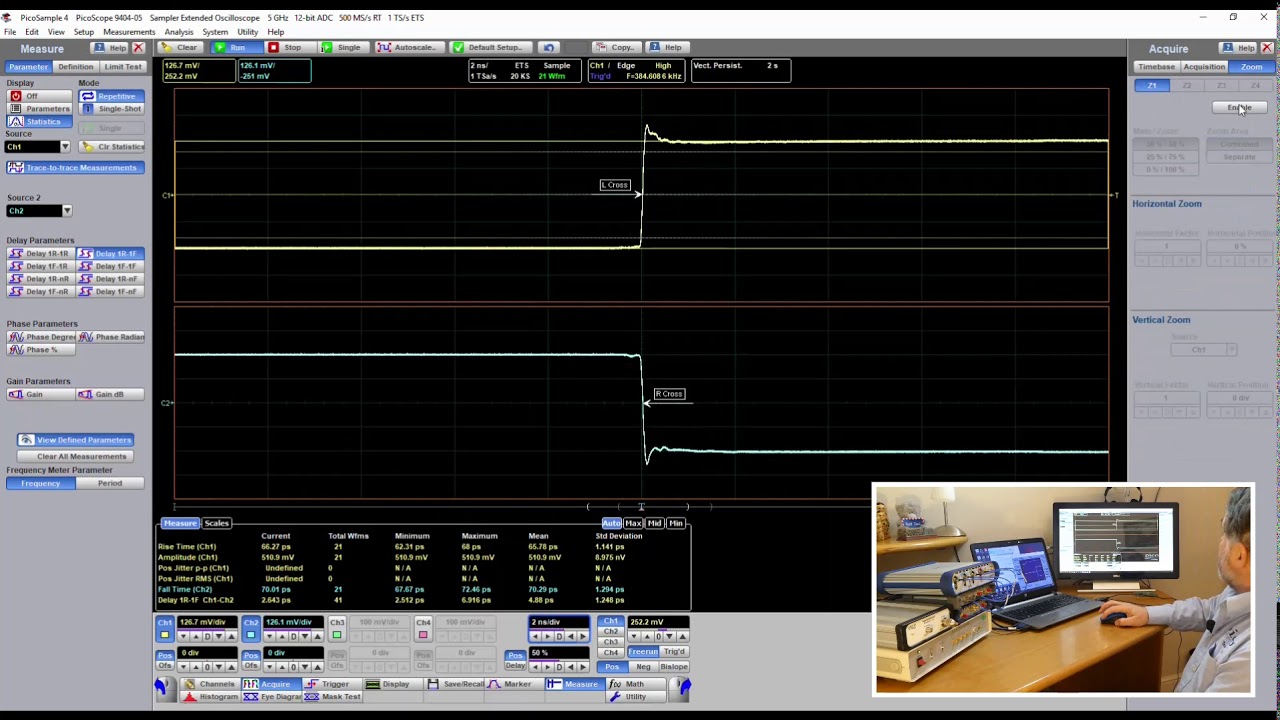Click the 2 ns/div timebase field
Image resolution: width=1280 pixels, height=720 pixels.
559,622
